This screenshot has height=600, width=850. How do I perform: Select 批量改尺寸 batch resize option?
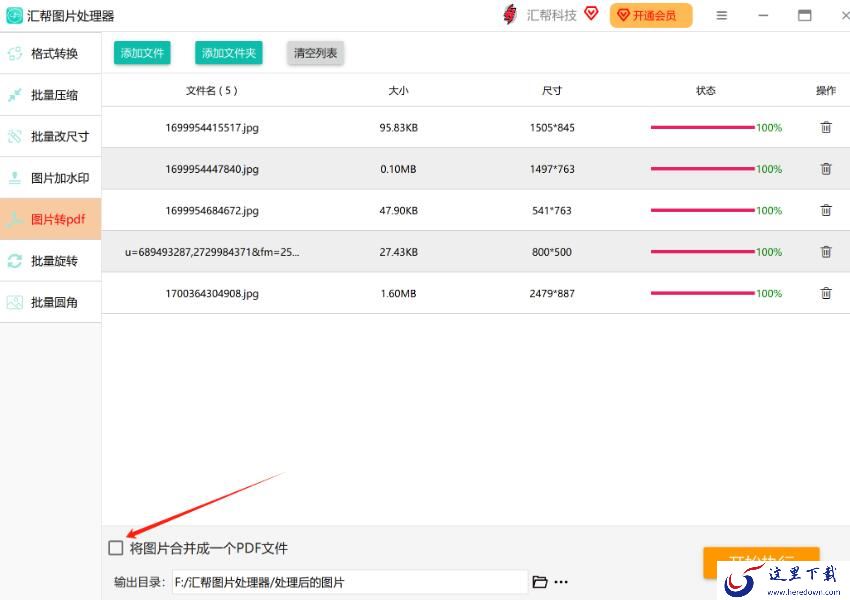[x=50, y=136]
